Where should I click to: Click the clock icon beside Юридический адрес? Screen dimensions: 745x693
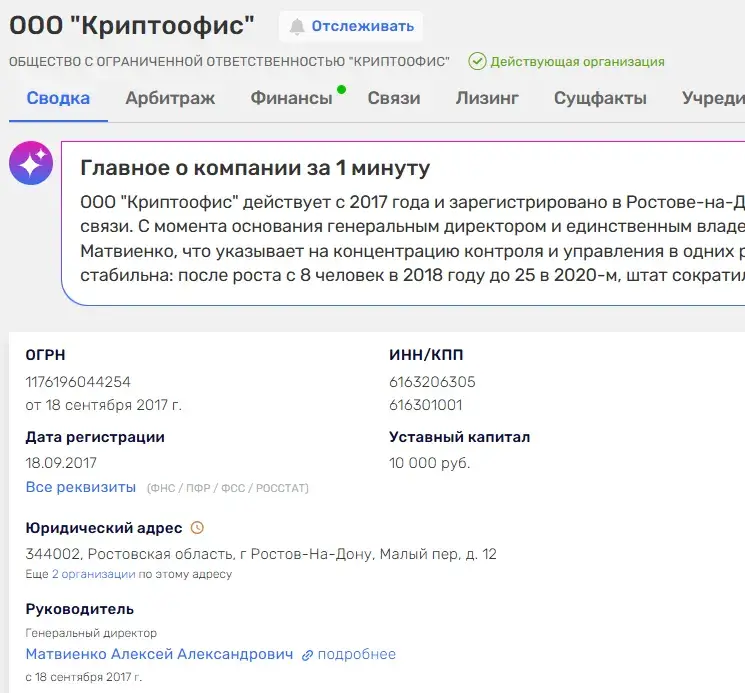tap(197, 528)
